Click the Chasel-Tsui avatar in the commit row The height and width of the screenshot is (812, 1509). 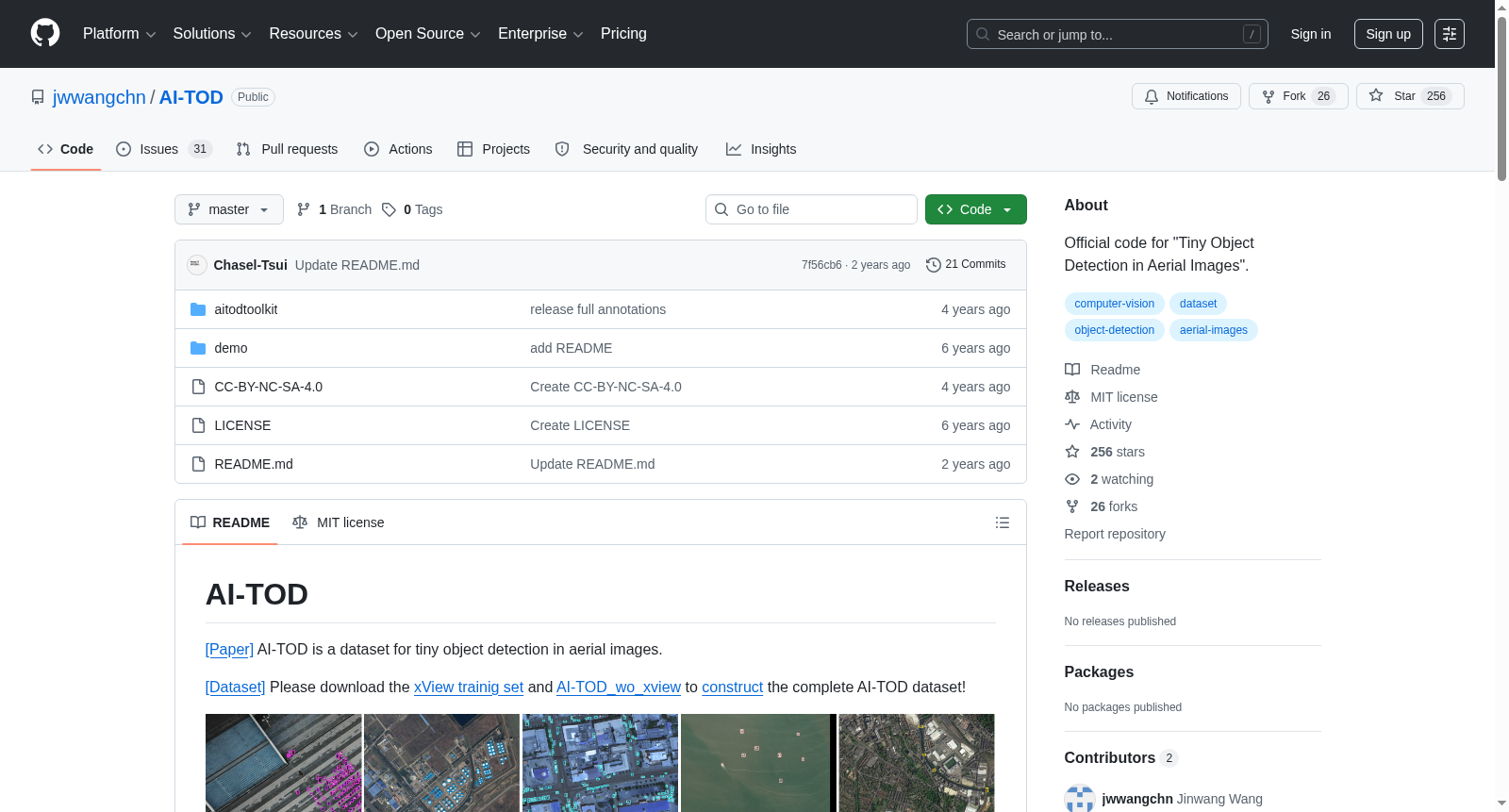coord(196,265)
